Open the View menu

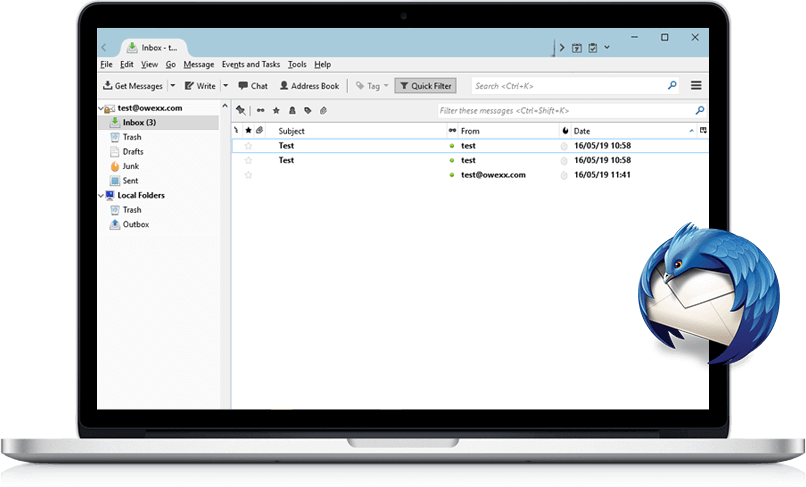[x=149, y=64]
